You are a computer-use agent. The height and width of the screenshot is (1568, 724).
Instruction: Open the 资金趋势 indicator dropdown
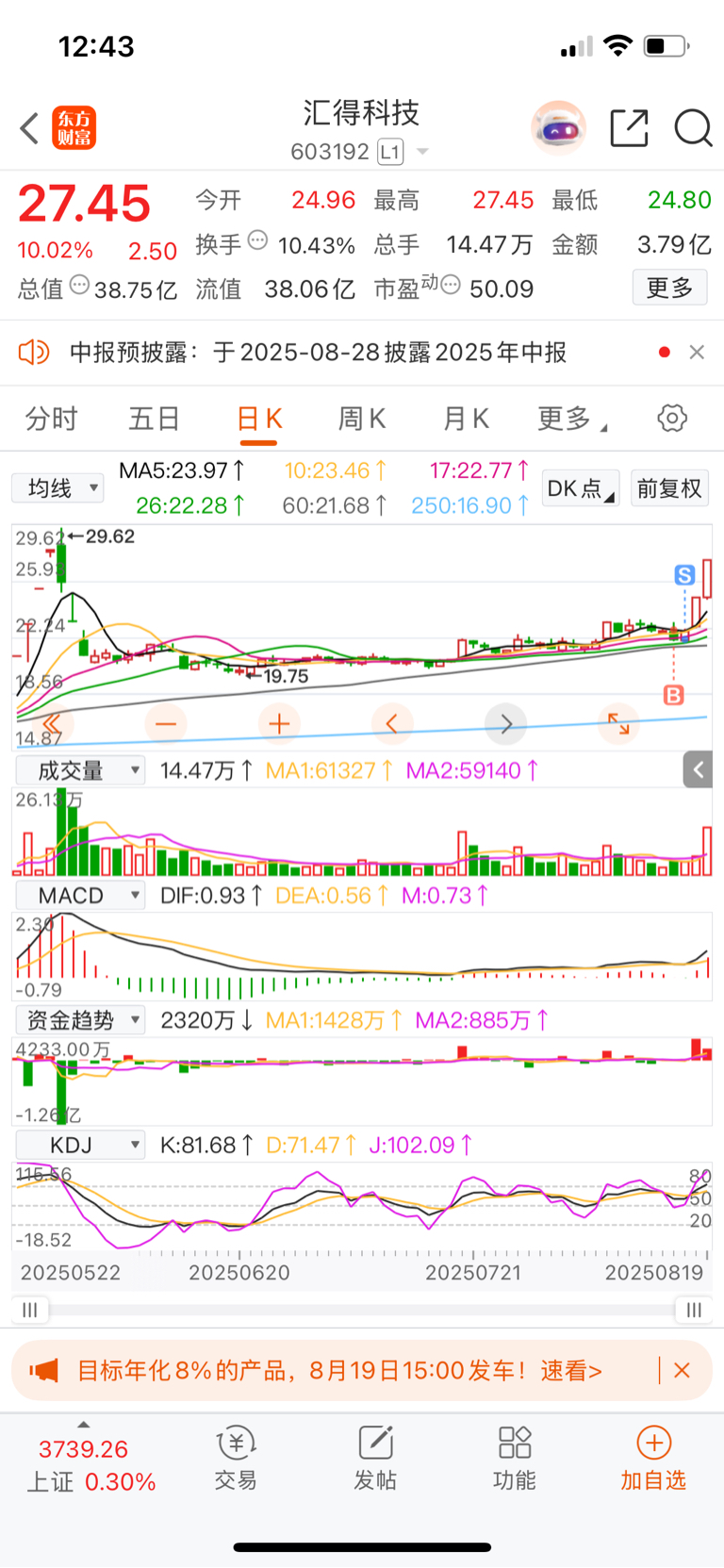click(x=80, y=1019)
